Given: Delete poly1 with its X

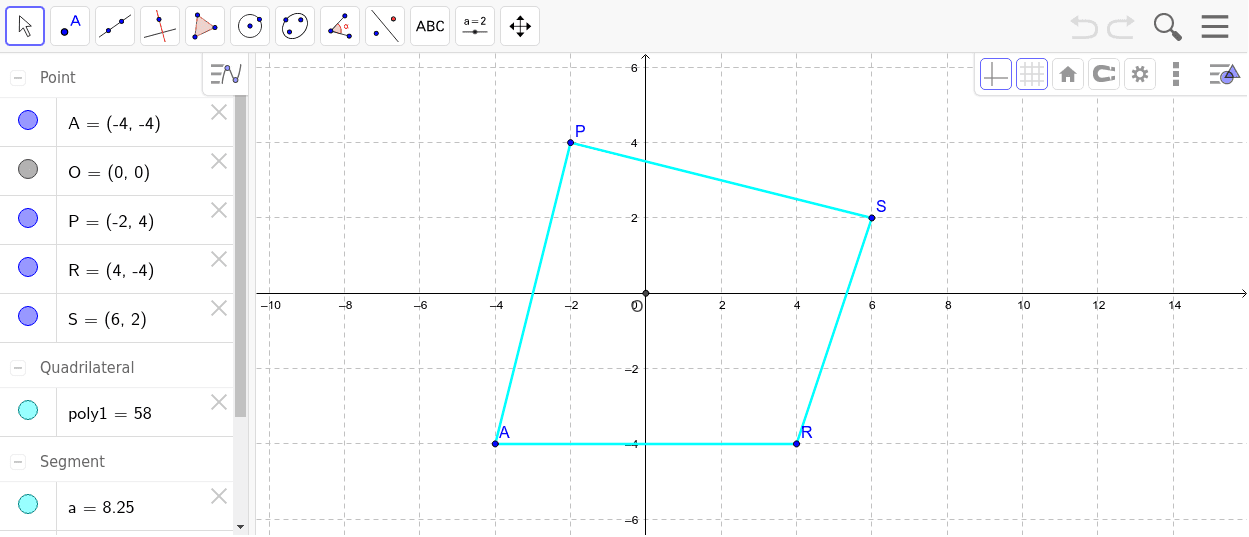Looking at the screenshot, I should [x=219, y=402].
